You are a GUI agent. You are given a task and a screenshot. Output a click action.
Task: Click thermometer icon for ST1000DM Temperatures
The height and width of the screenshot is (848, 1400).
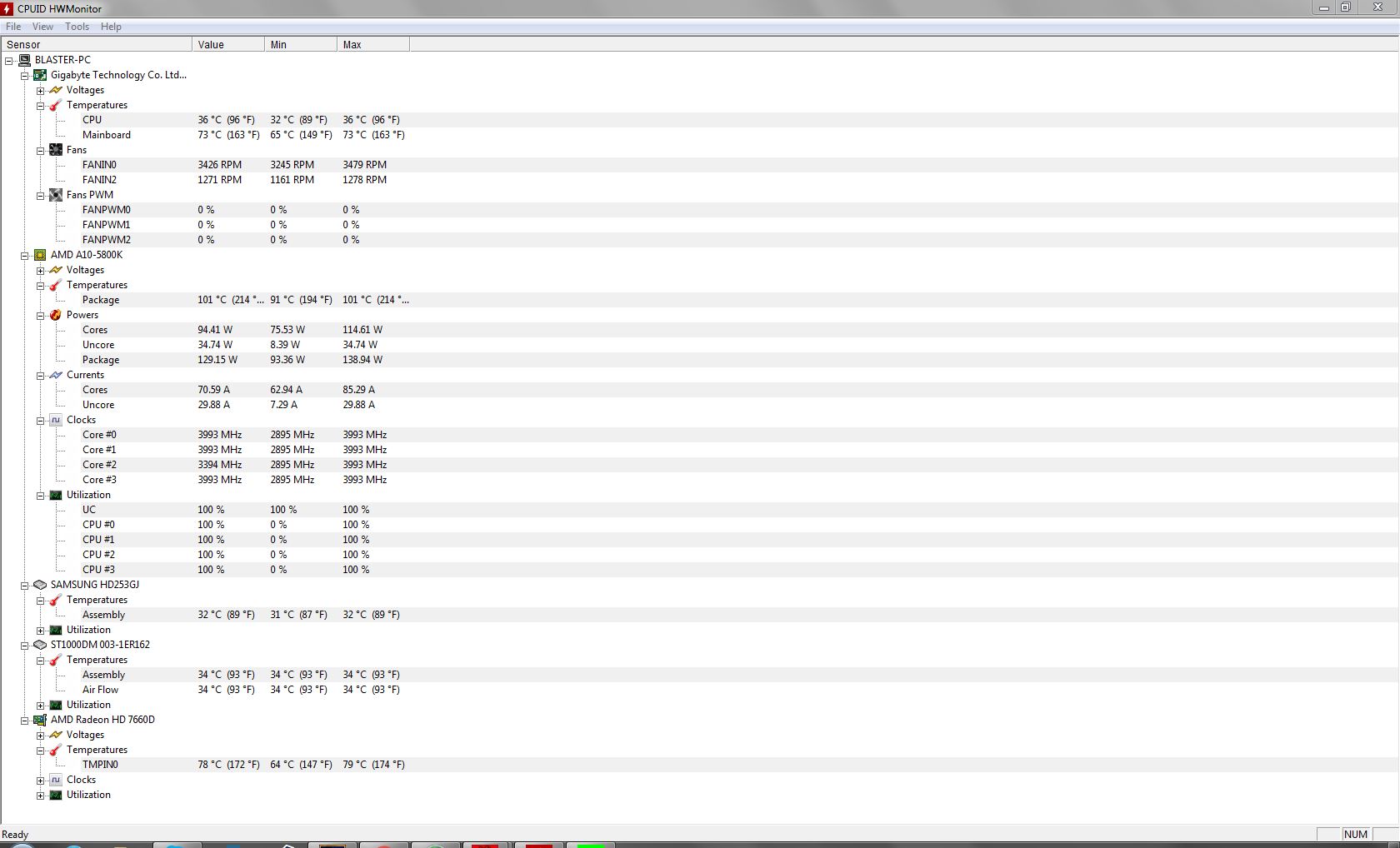pos(56,660)
